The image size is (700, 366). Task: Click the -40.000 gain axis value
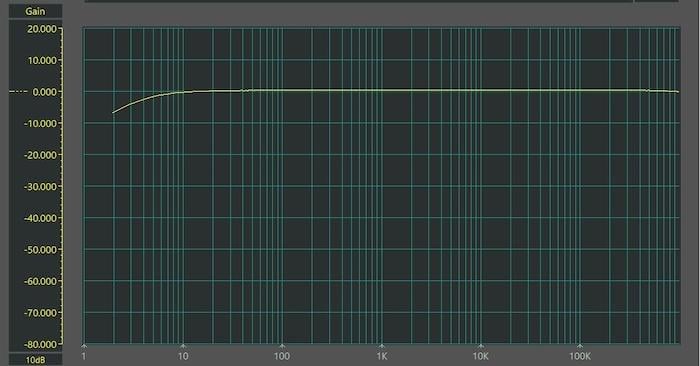pos(41,218)
